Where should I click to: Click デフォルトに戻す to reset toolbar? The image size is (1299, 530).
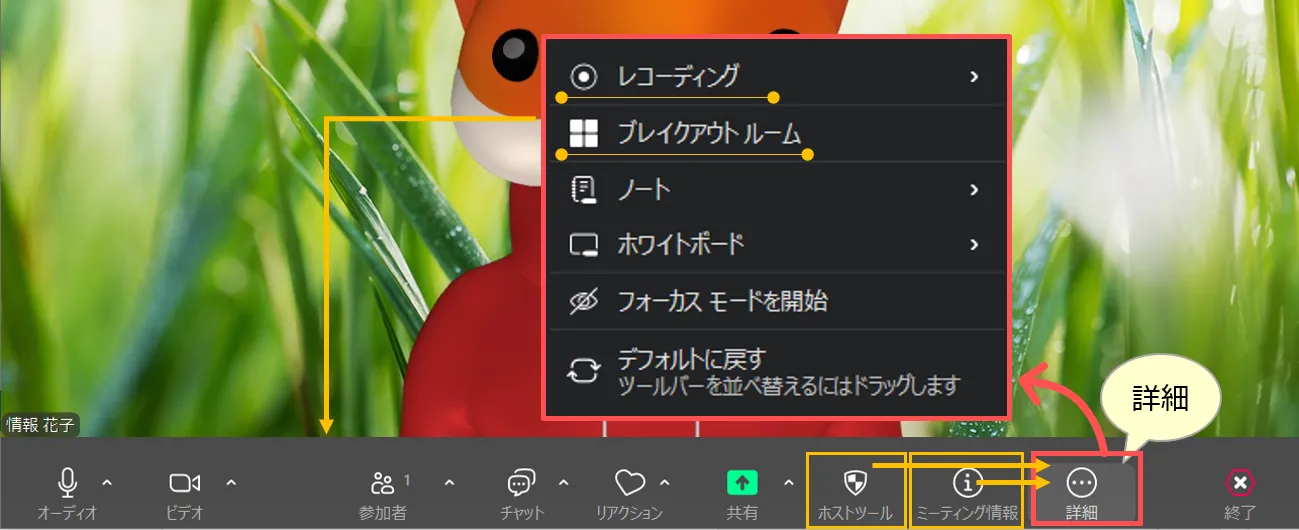[691, 359]
